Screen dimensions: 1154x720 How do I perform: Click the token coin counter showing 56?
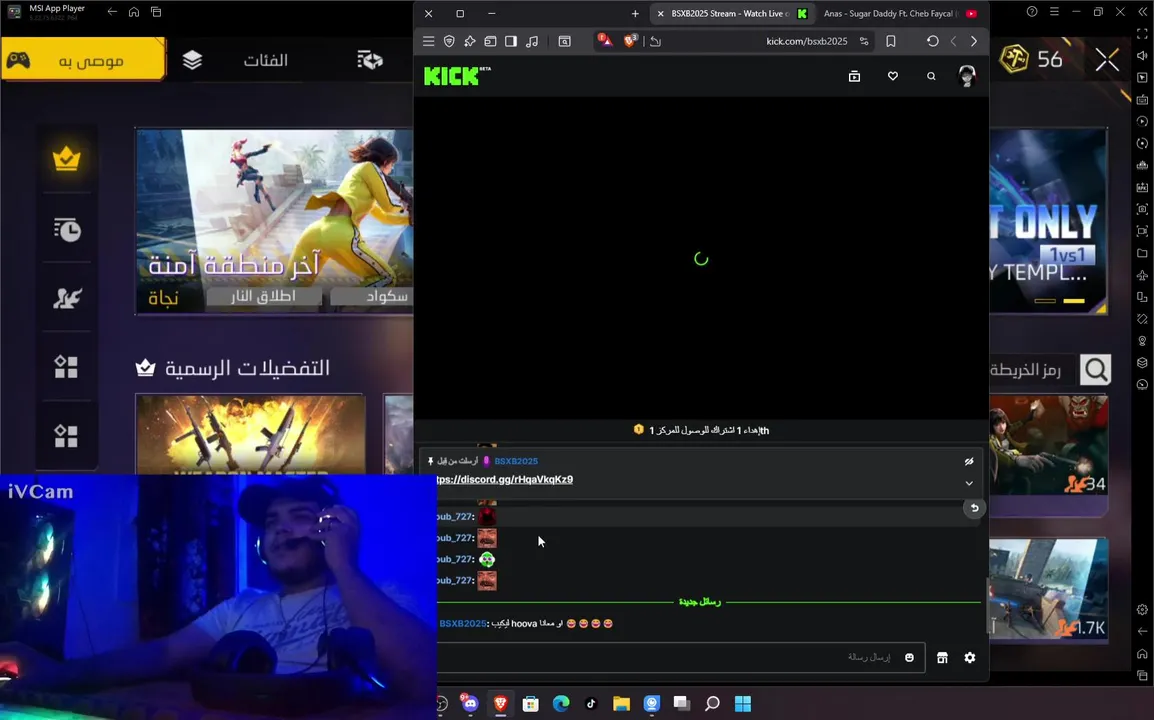(1031, 59)
